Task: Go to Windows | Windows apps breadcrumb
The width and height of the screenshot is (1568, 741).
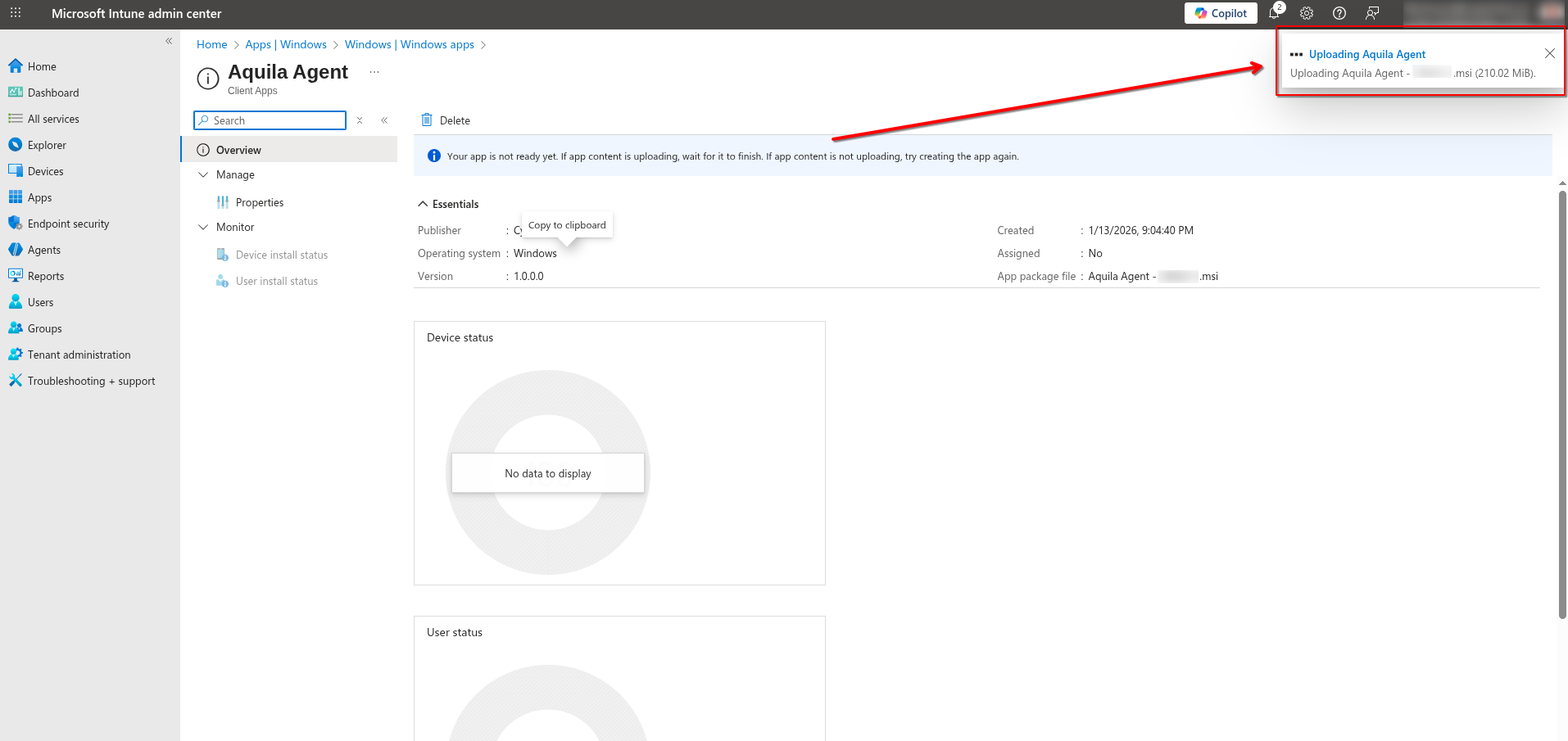Action: click(409, 44)
